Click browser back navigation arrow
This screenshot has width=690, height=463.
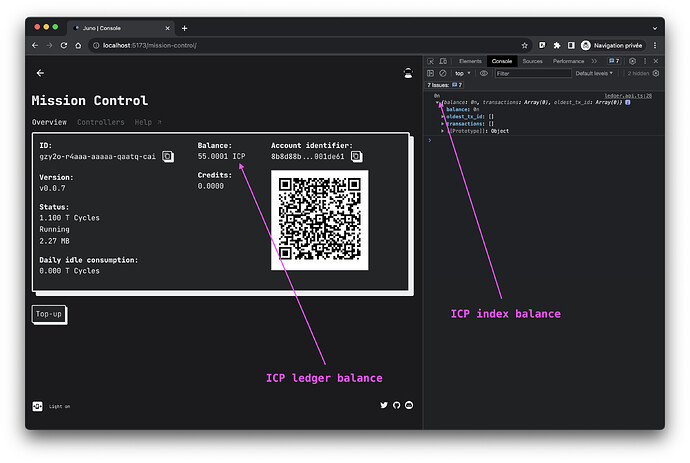(x=35, y=45)
